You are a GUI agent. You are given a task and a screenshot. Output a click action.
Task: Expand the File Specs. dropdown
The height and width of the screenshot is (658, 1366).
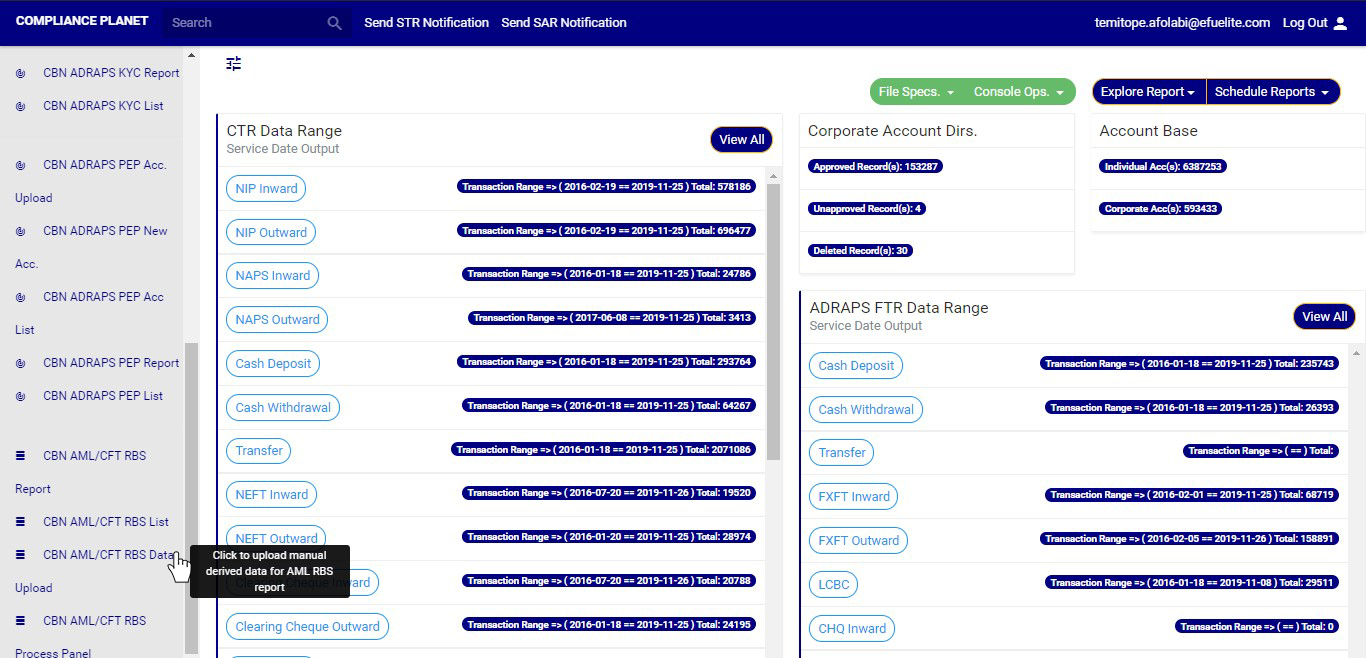[x=916, y=92]
